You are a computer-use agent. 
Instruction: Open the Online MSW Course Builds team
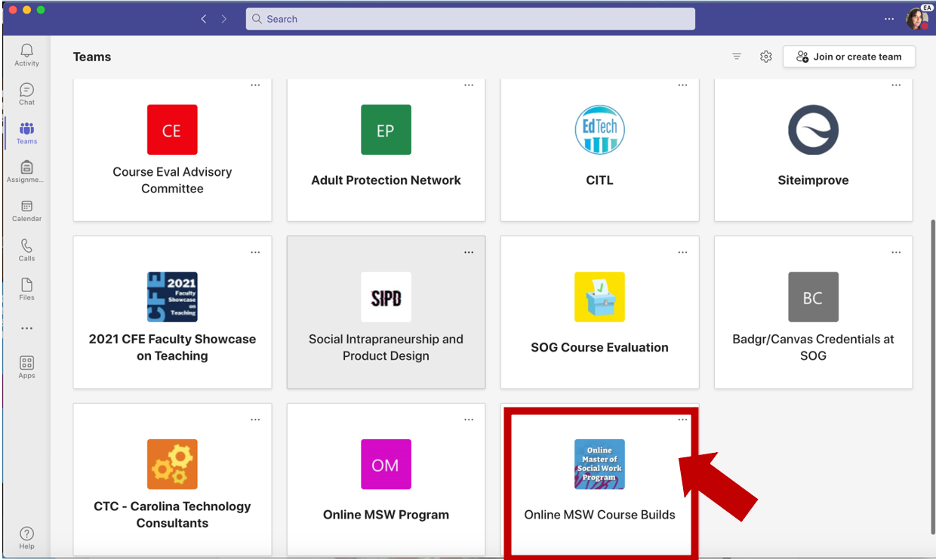click(599, 480)
